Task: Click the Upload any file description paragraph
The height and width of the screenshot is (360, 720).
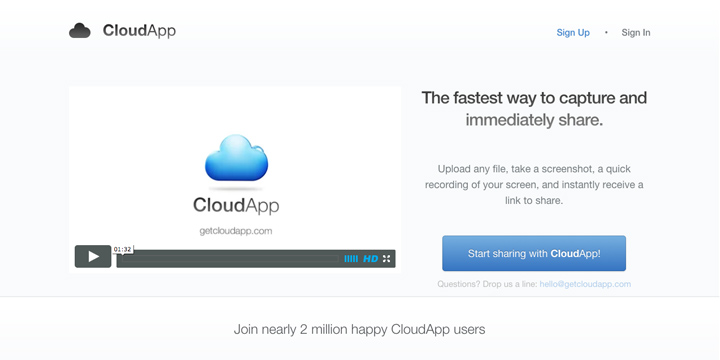Action: point(534,185)
